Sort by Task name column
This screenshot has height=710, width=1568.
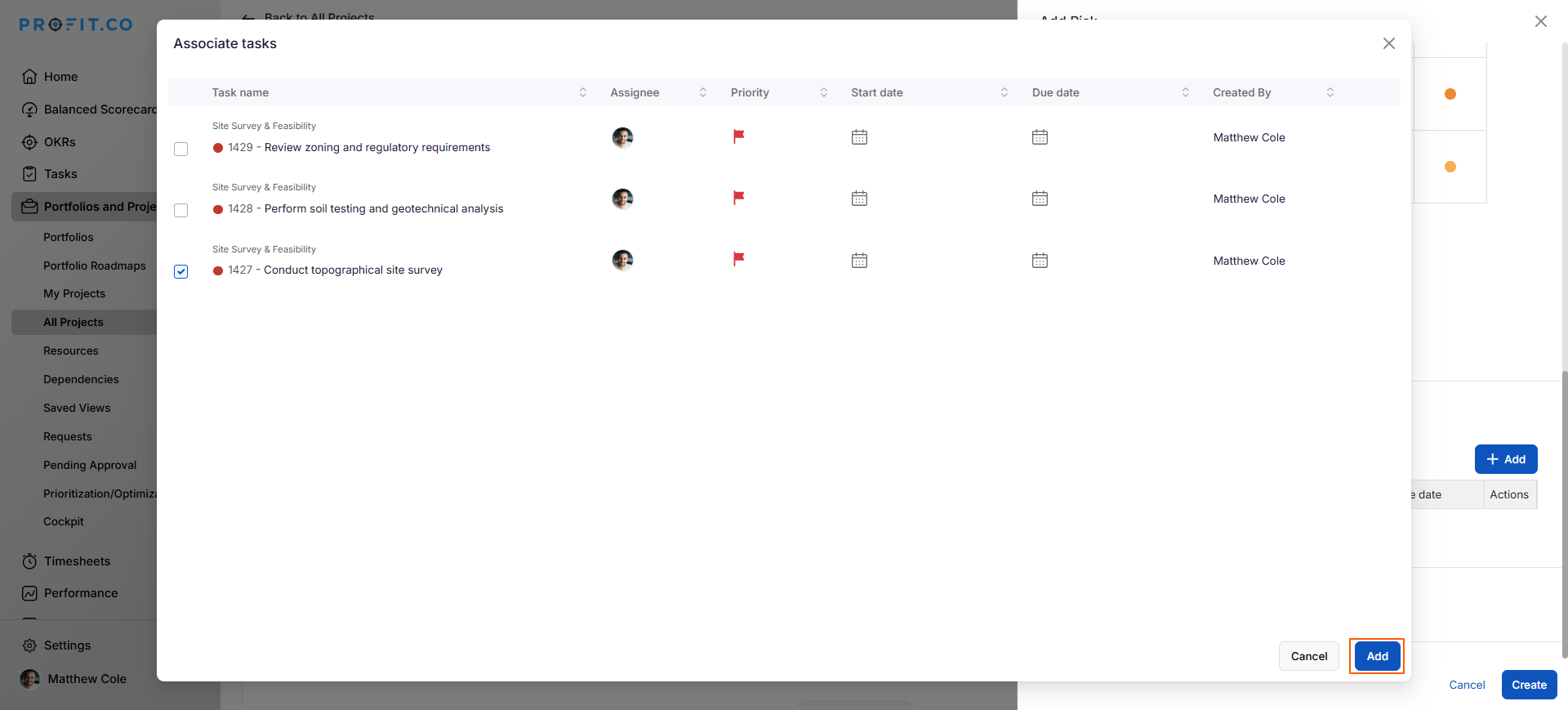click(582, 92)
